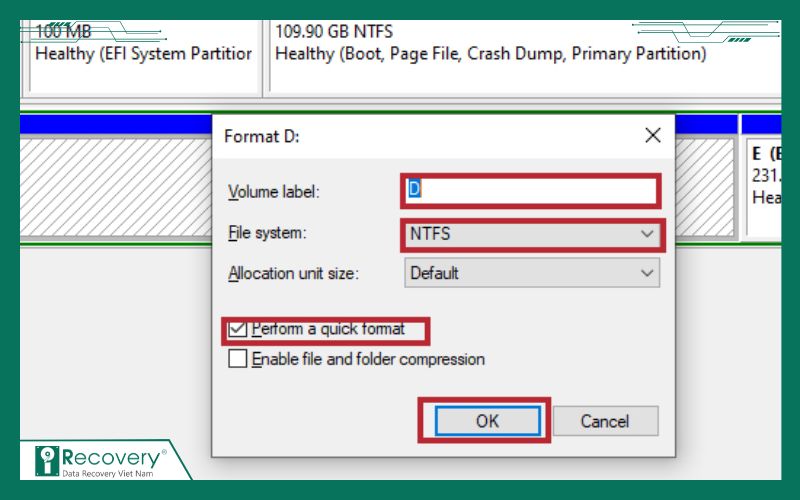Toggle Perform a quick format checkbox
Viewport: 800px width, 500px height.
[237, 329]
